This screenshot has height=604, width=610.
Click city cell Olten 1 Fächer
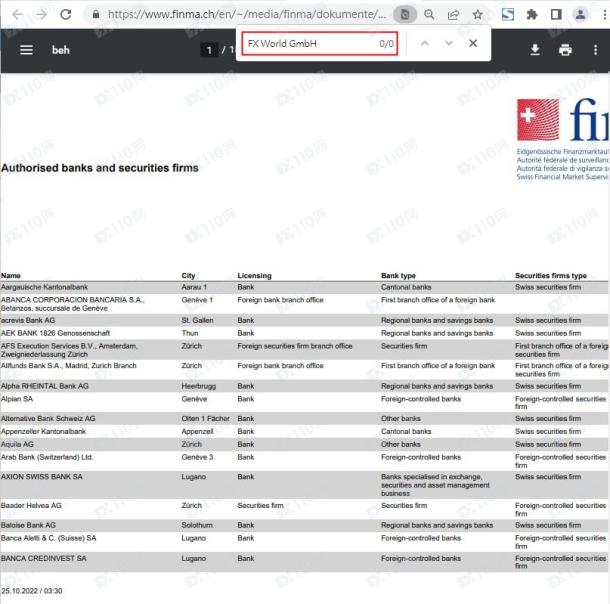(x=205, y=418)
